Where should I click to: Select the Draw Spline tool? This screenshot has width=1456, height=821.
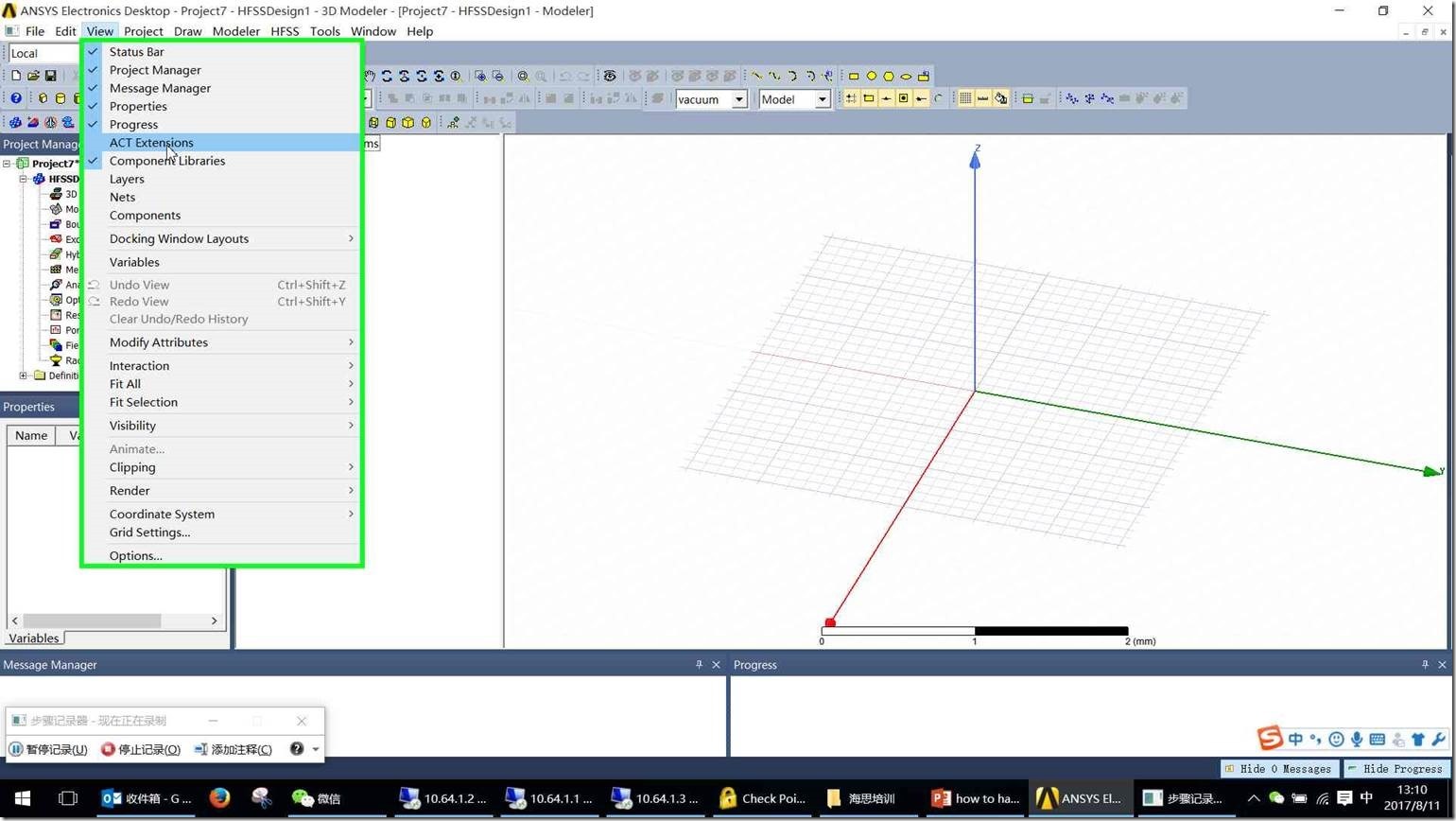pyautogui.click(x=775, y=76)
